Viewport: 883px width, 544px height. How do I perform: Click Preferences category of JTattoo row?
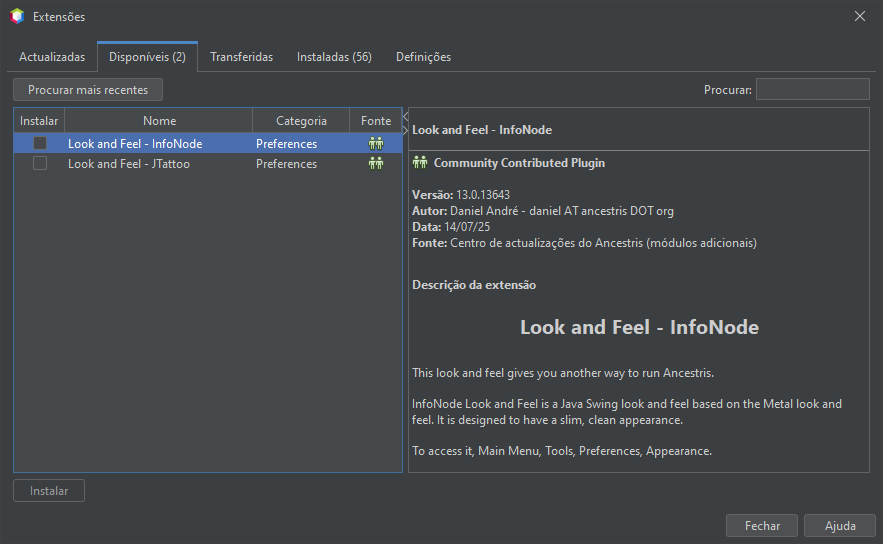click(x=286, y=164)
